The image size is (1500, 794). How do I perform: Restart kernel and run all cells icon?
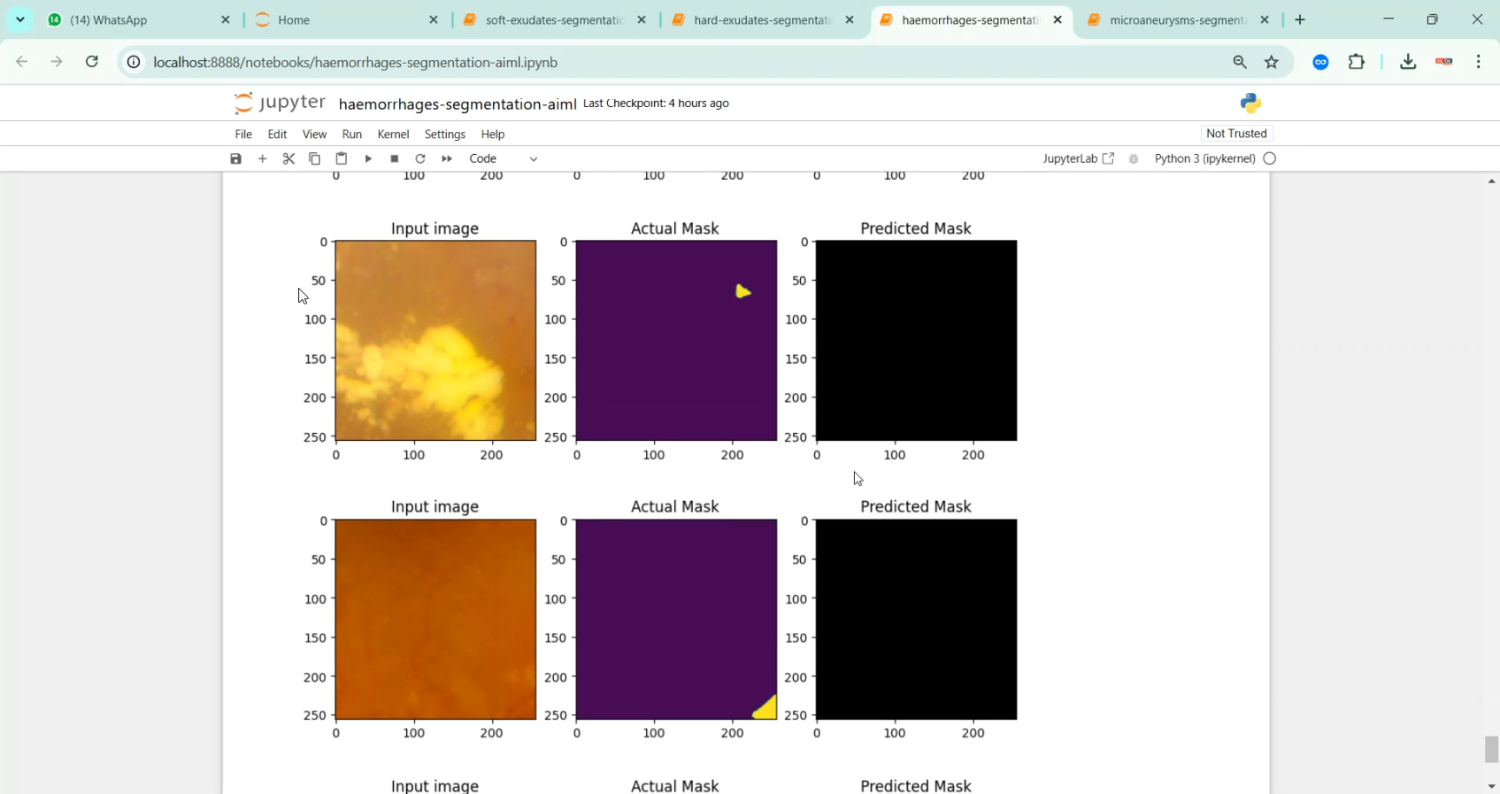[446, 158]
